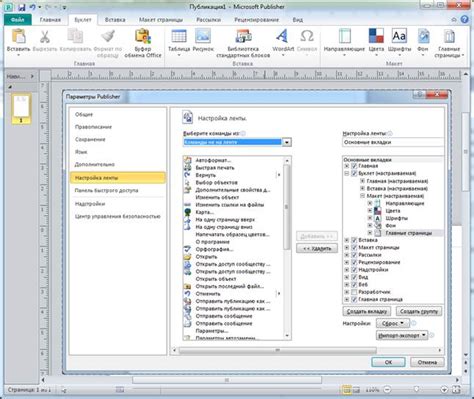Click the WordArt icon
This screenshot has width=474, height=399.
click(x=282, y=37)
